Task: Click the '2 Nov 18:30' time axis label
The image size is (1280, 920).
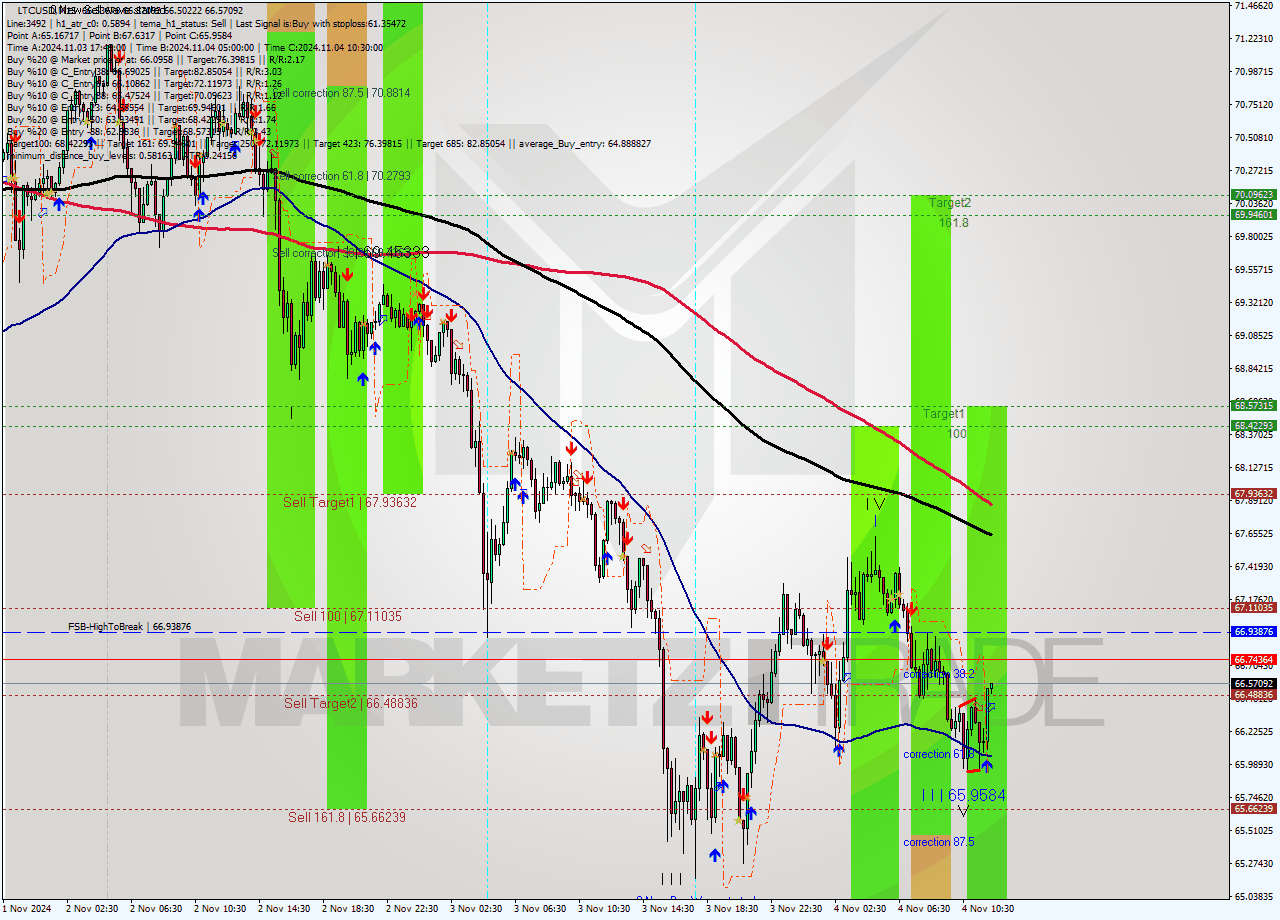Action: (x=348, y=909)
